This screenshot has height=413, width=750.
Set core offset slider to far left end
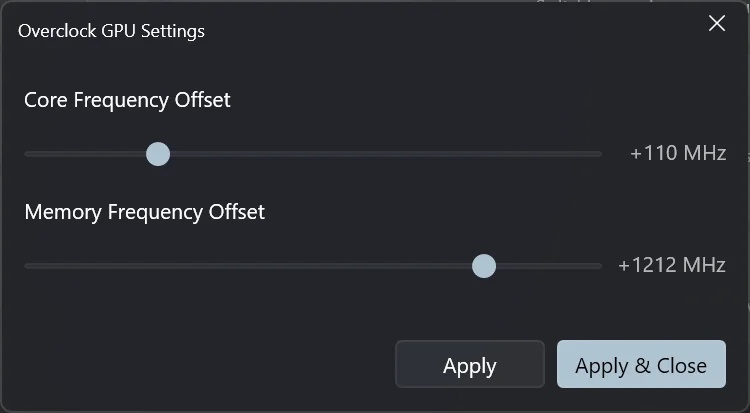pyautogui.click(x=26, y=154)
